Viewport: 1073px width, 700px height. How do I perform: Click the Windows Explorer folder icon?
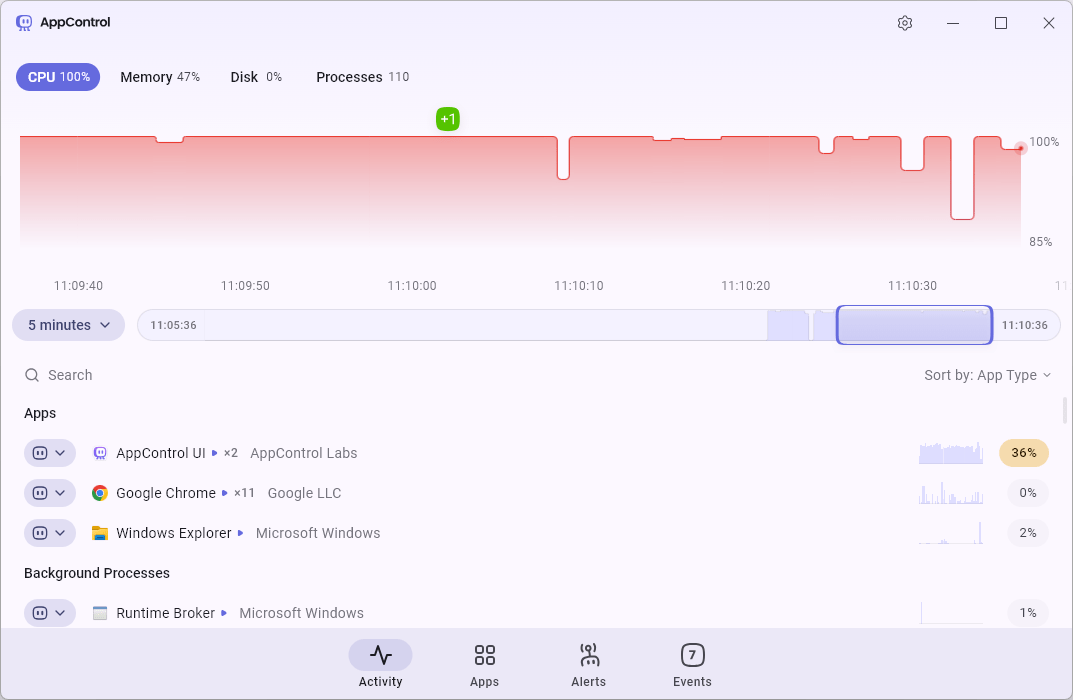(x=100, y=533)
